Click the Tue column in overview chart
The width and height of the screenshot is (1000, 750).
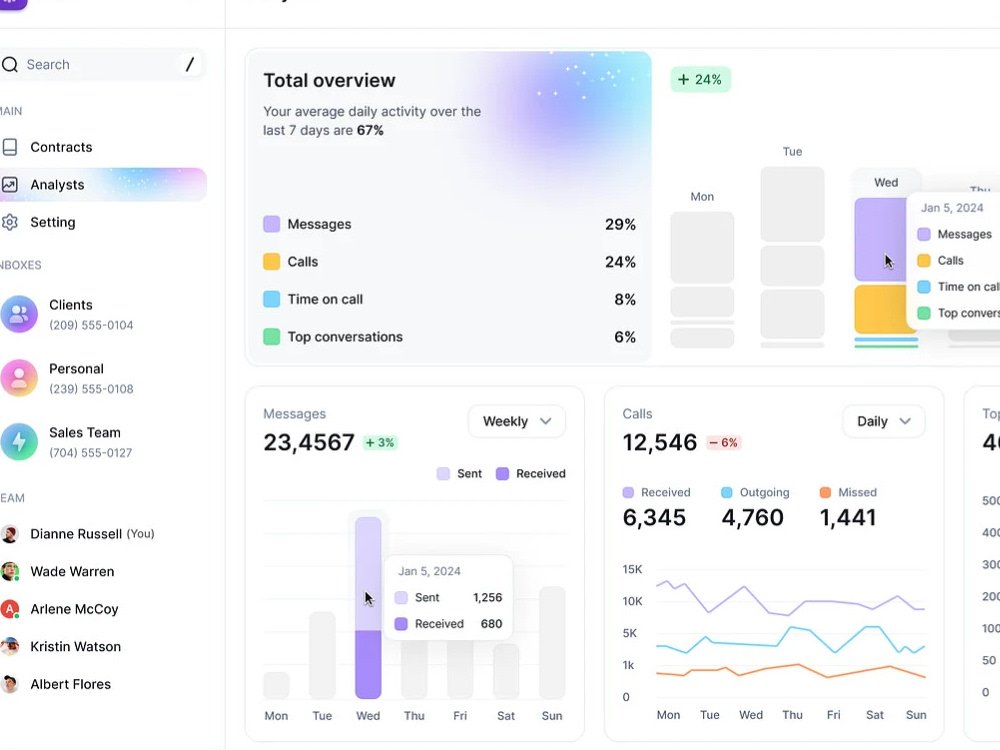point(792,258)
